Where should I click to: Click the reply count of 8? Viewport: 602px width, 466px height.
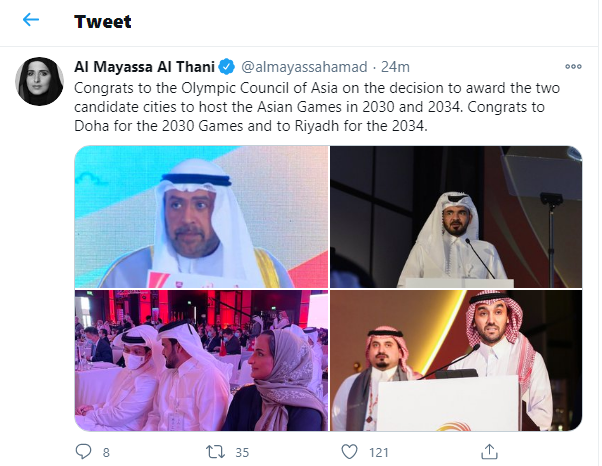[x=106, y=453]
